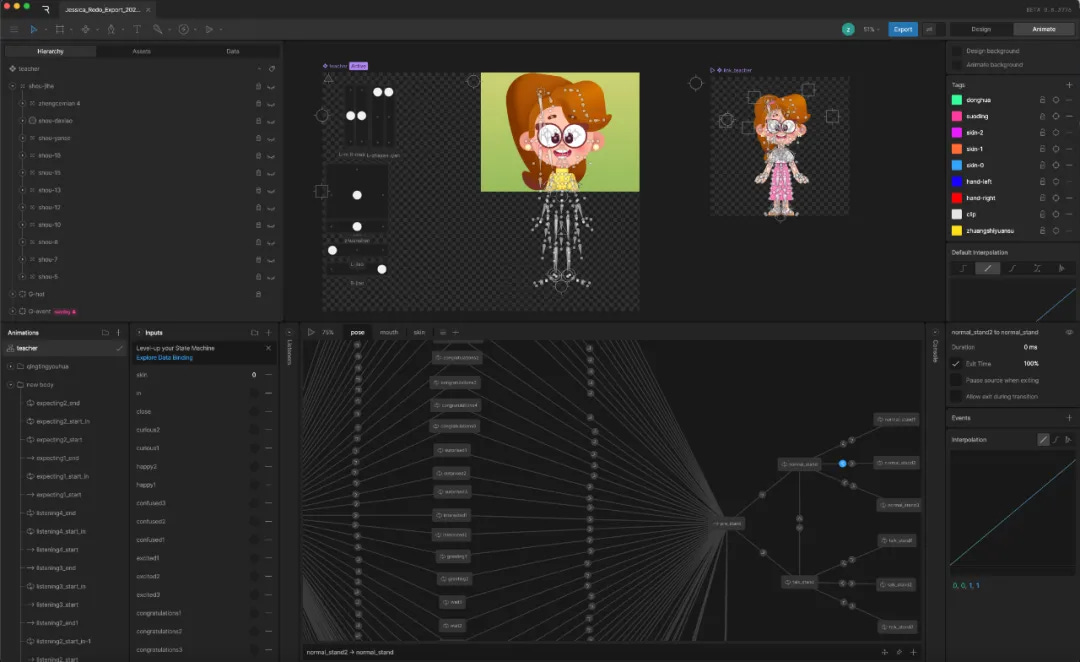Switch to the Hierarchy tab
The image size is (1080, 662).
pyautogui.click(x=50, y=51)
